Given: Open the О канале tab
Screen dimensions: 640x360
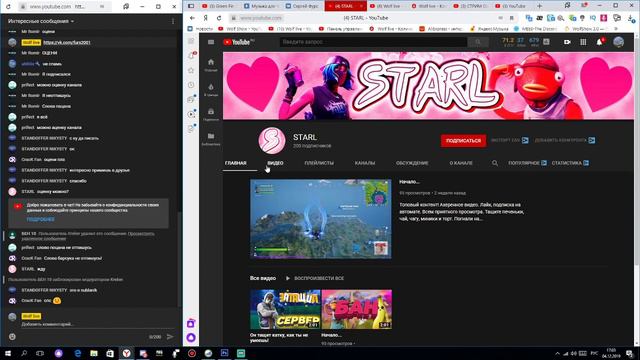Looking at the screenshot, I should tap(461, 163).
